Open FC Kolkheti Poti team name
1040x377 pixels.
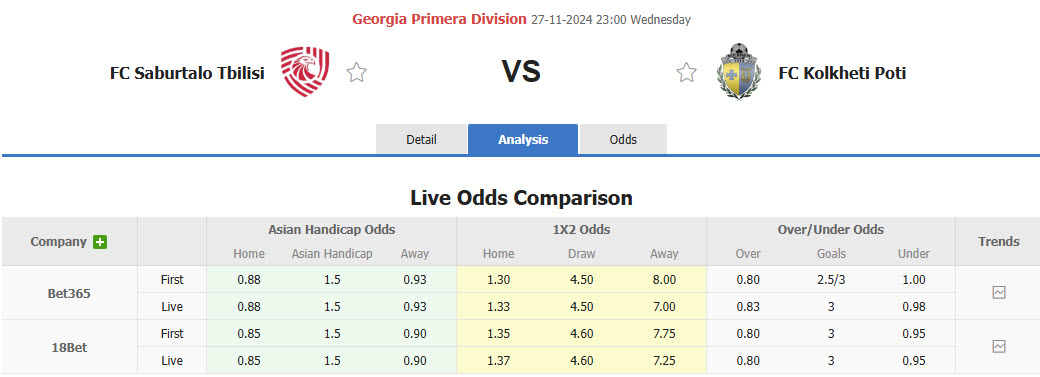point(842,73)
